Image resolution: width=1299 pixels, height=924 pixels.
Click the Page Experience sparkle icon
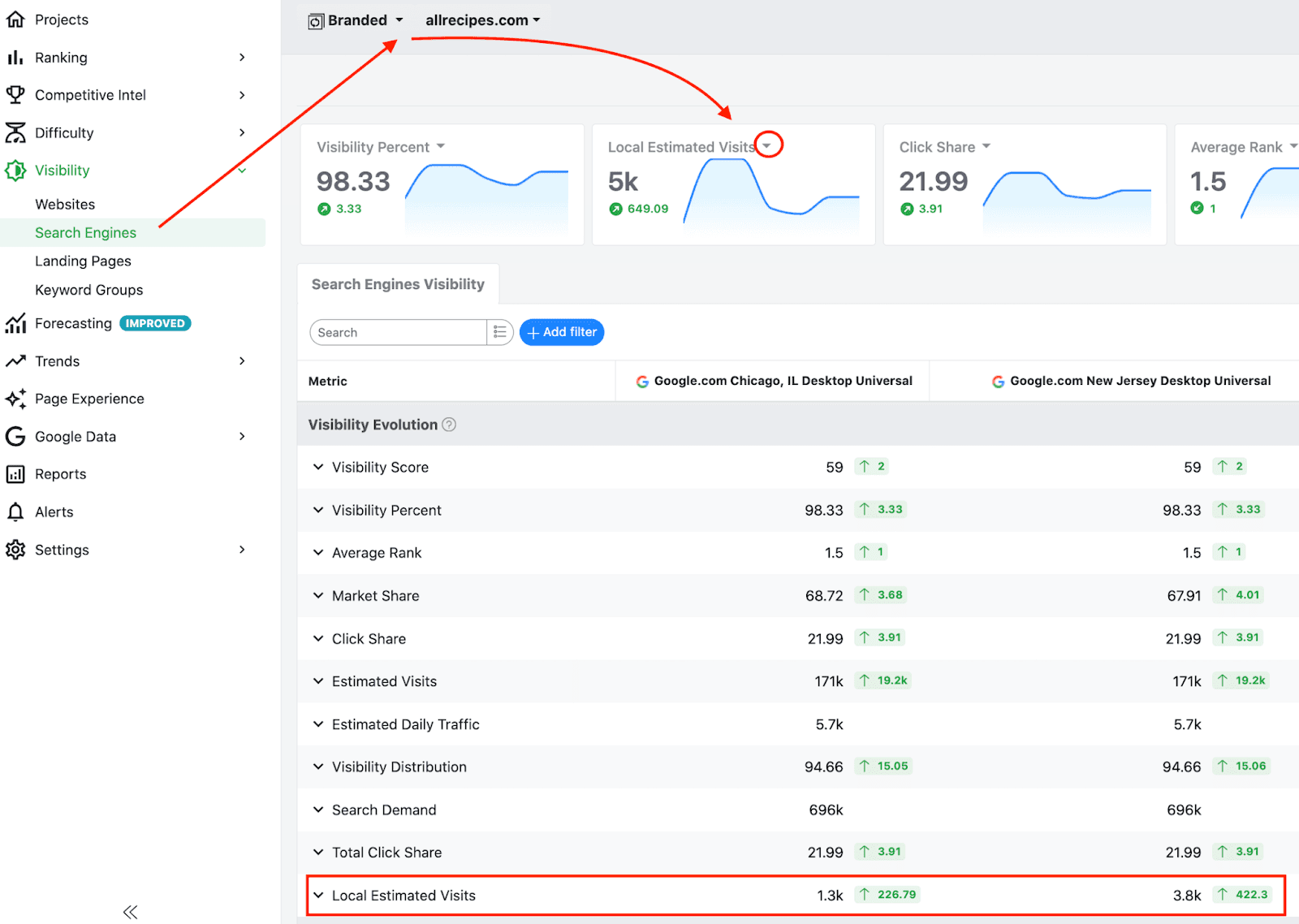(x=15, y=399)
